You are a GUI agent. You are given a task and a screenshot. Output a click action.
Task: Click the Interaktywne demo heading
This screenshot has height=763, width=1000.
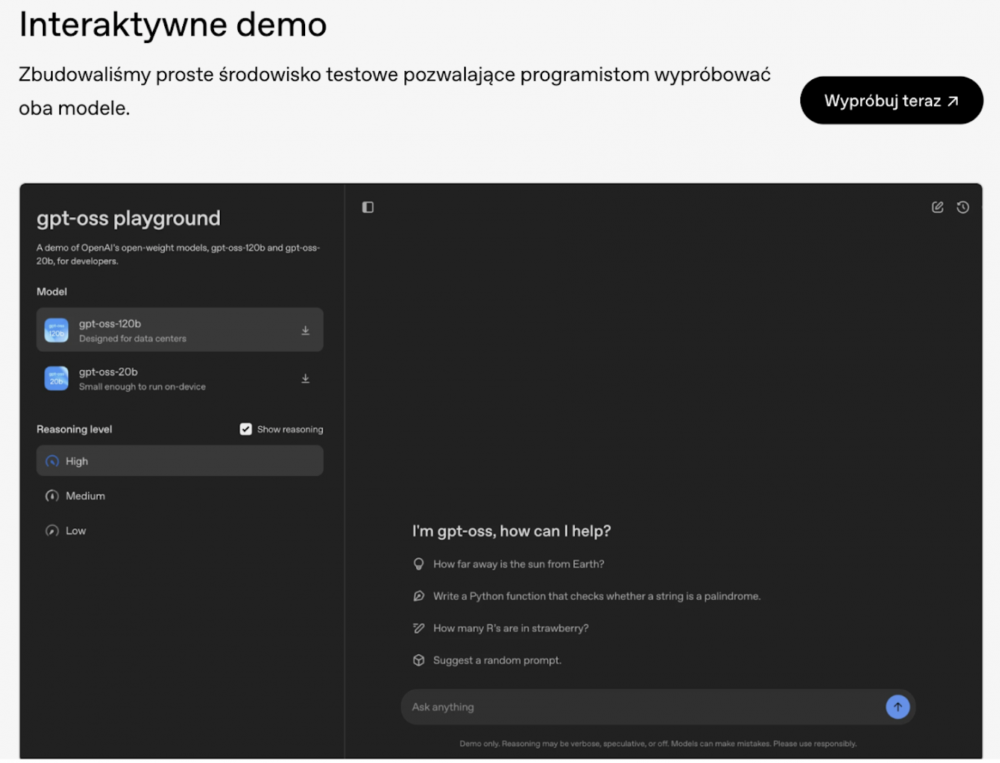click(x=173, y=24)
